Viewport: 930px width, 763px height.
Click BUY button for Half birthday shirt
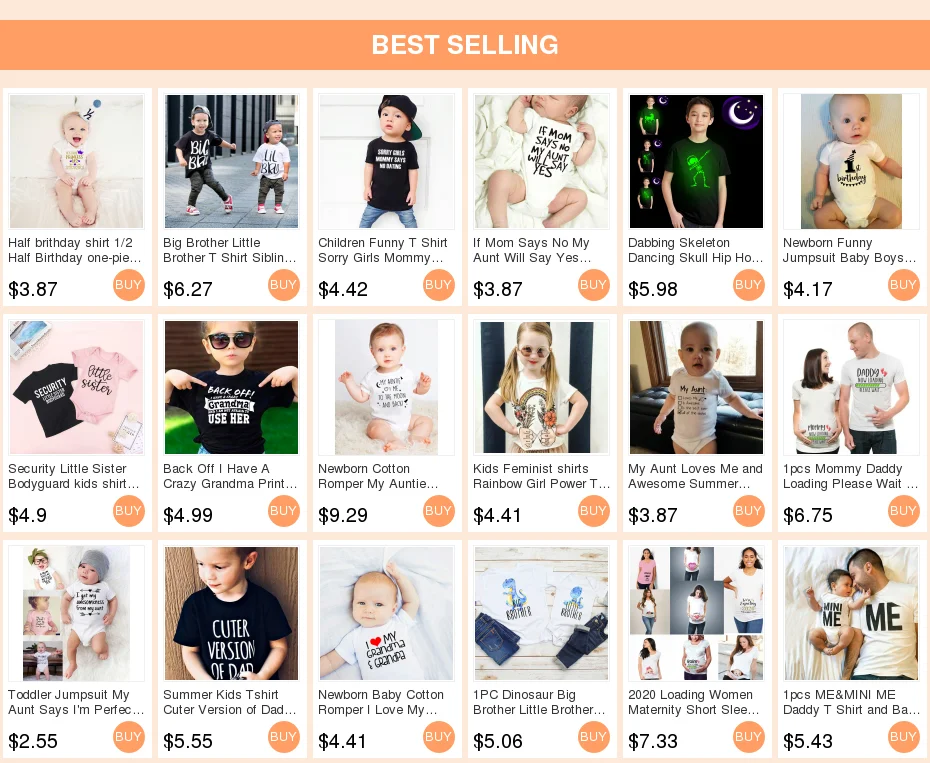click(x=128, y=285)
